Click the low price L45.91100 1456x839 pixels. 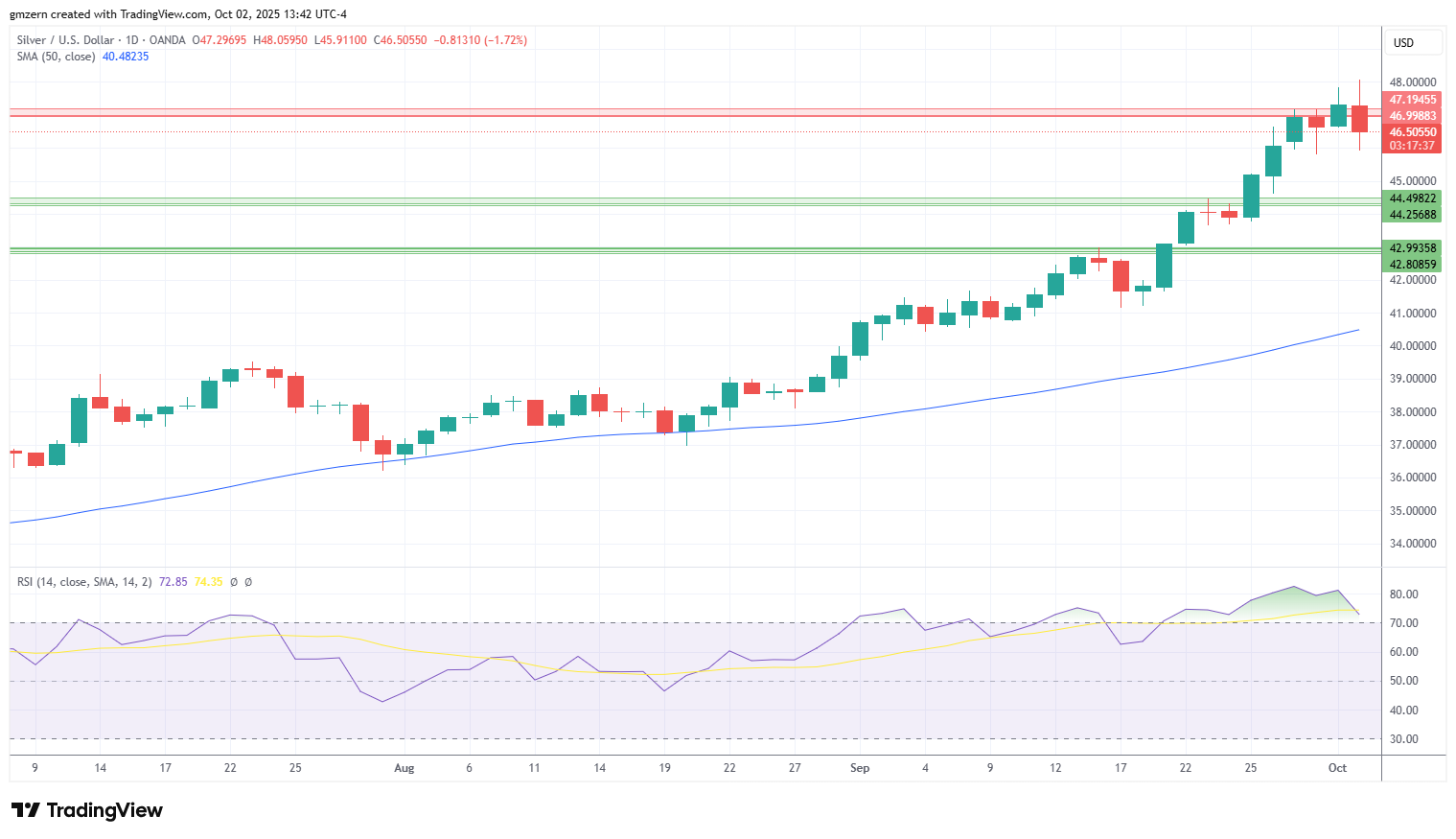(x=340, y=40)
